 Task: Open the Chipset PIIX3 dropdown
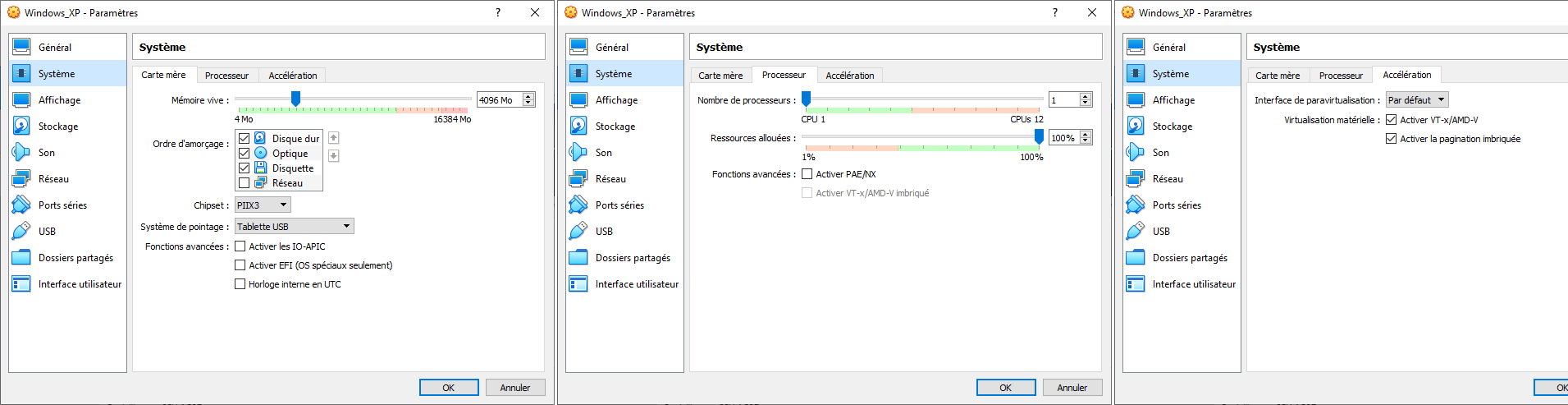263,205
